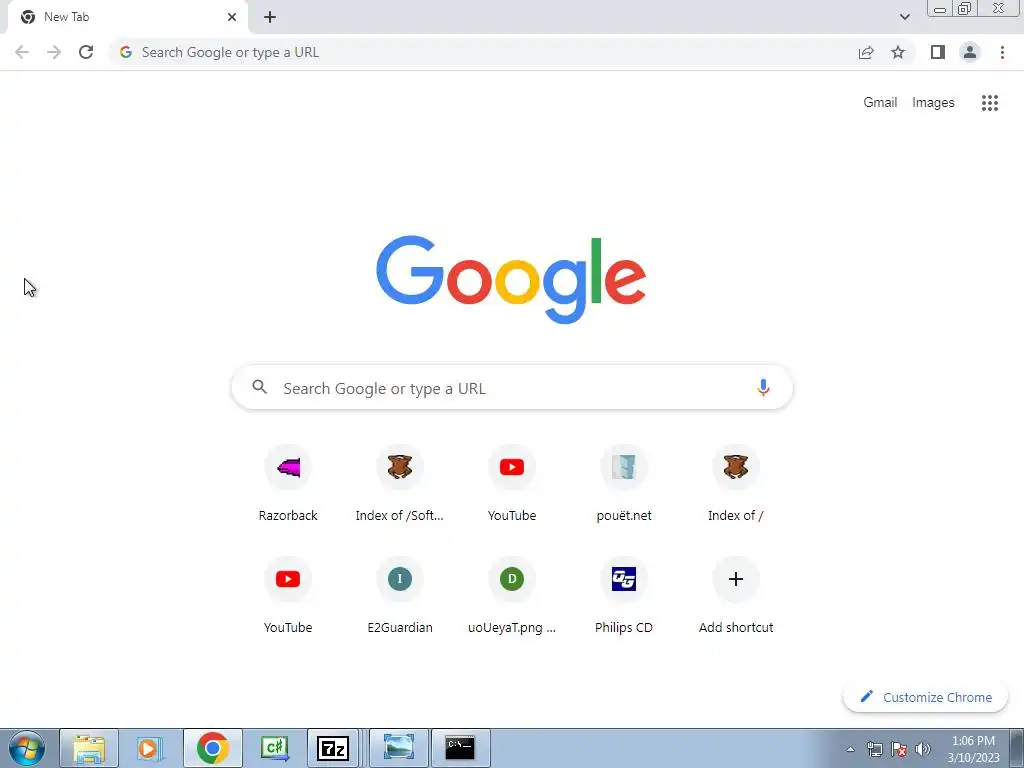1024x768 pixels.
Task: Open the network tray icon
Action: 874,749
